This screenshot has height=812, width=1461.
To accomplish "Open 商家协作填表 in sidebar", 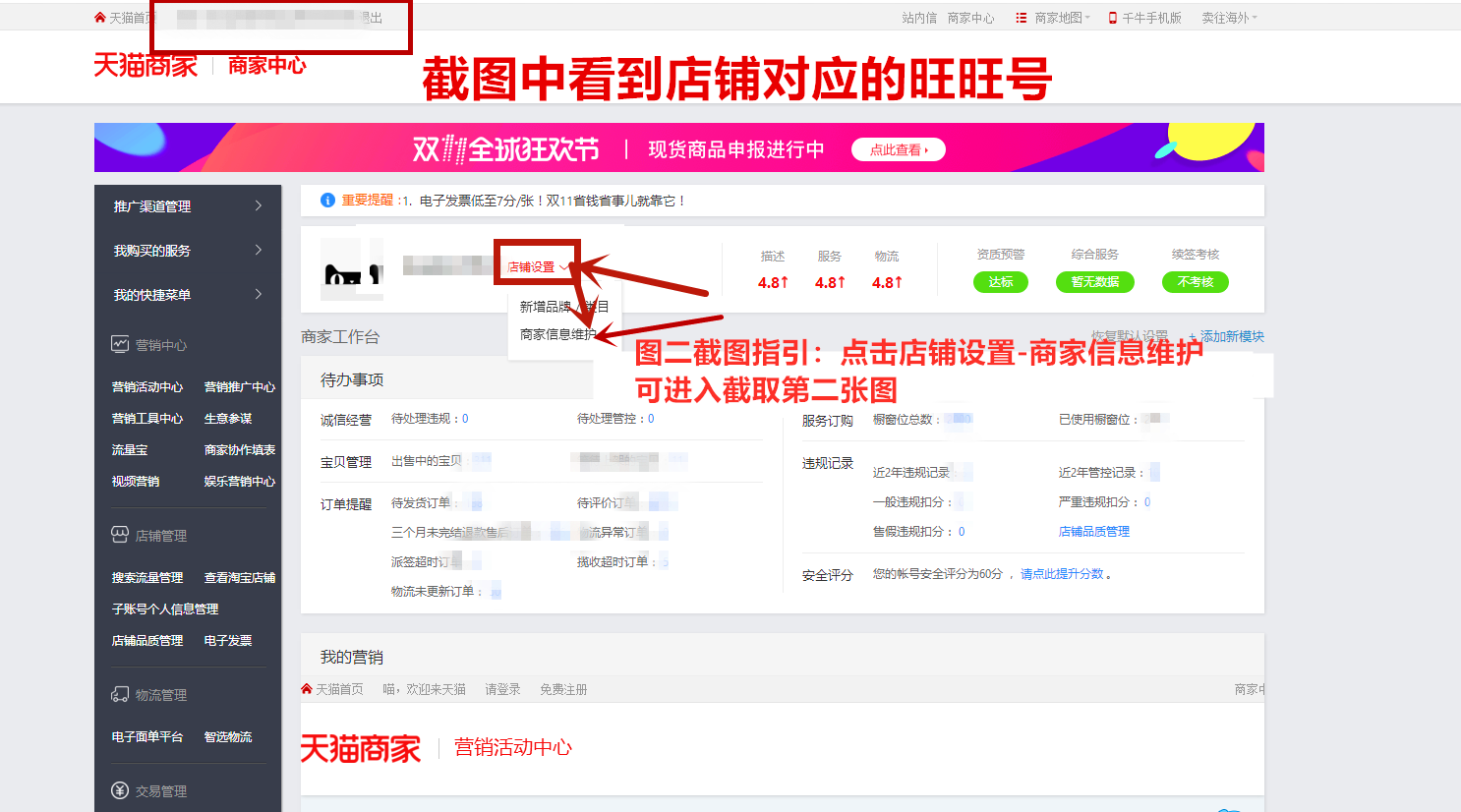I will (240, 450).
